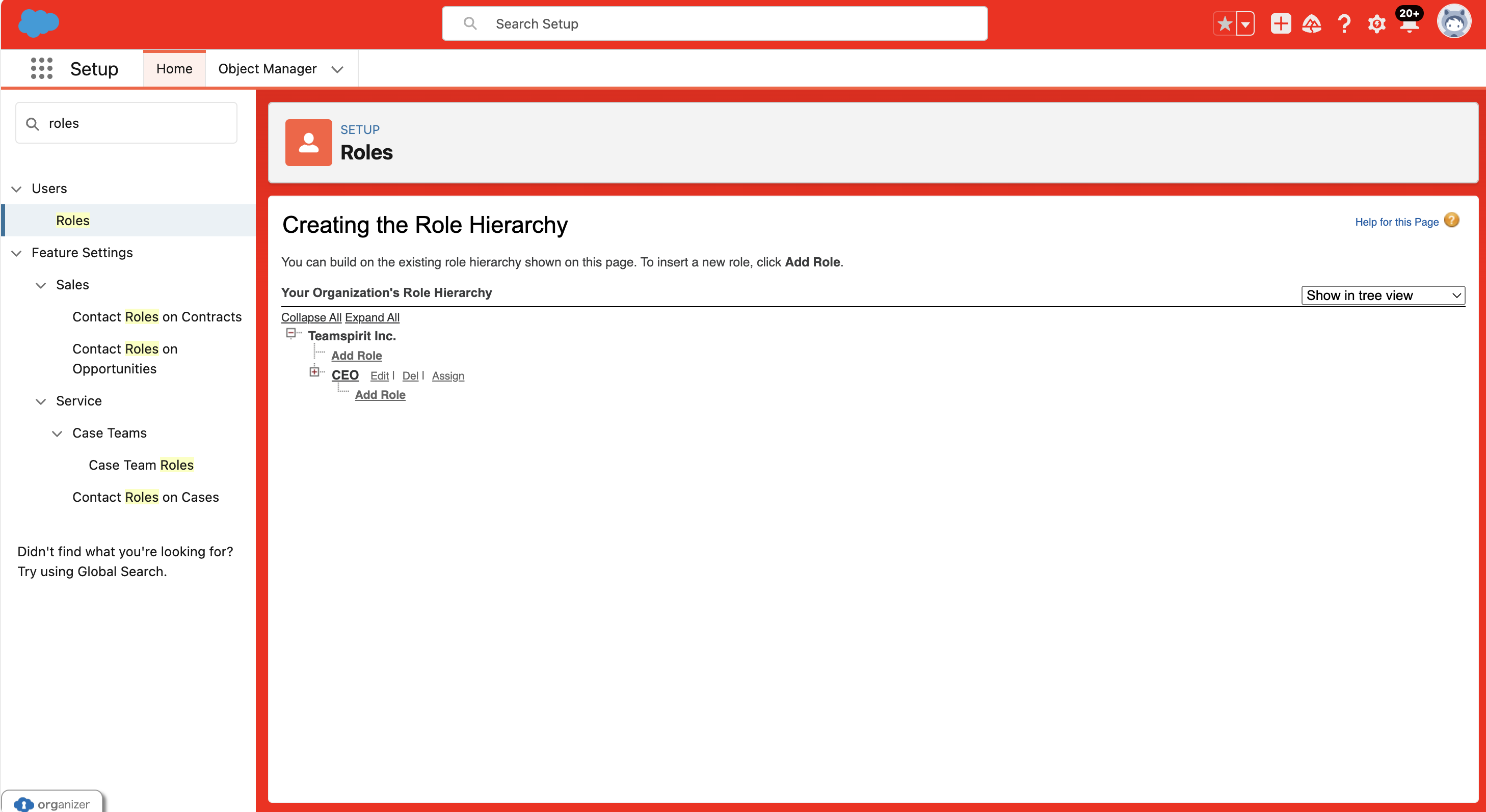Click the Quick Find box containing roles

coord(126,123)
